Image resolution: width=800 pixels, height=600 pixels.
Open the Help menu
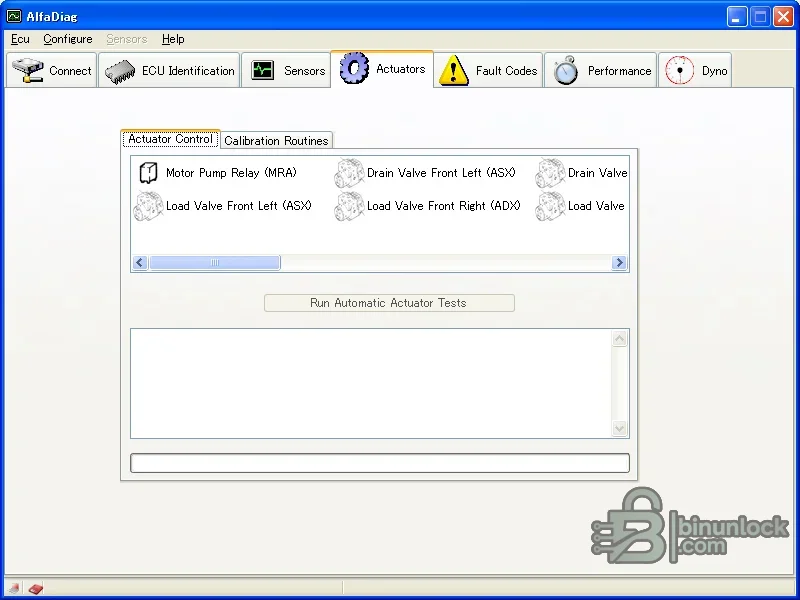(173, 39)
